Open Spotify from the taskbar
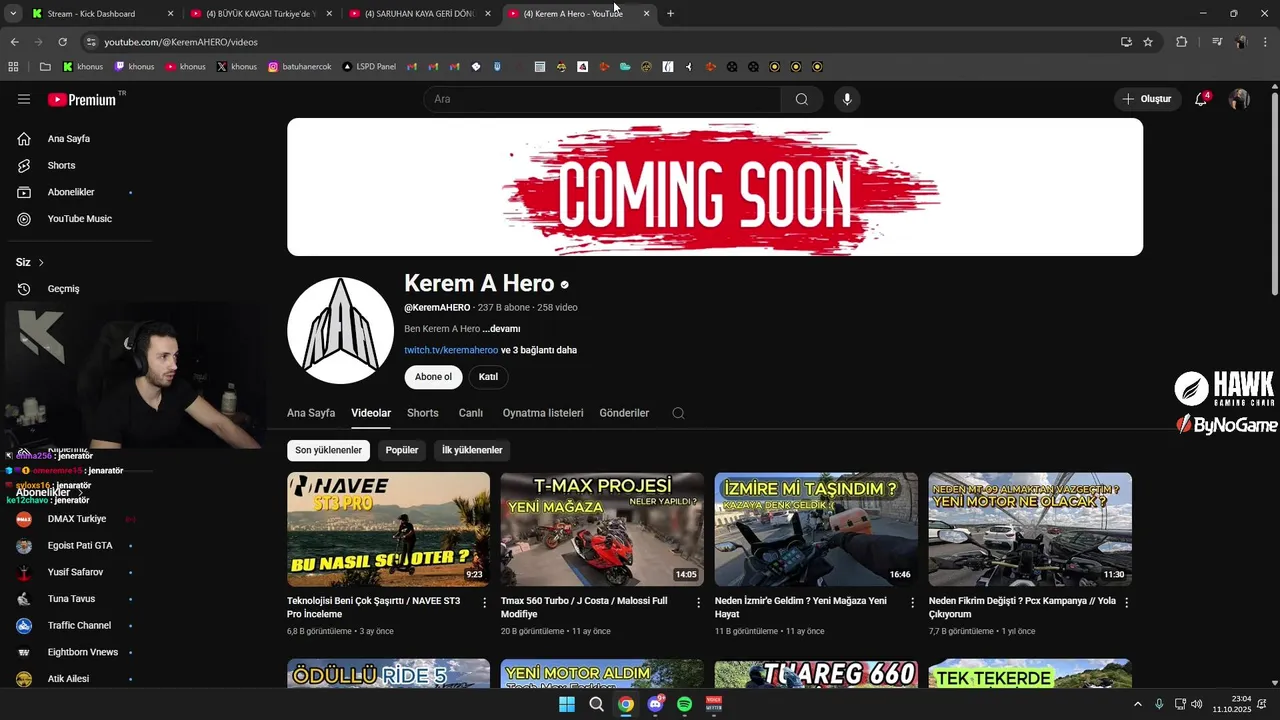 [684, 704]
